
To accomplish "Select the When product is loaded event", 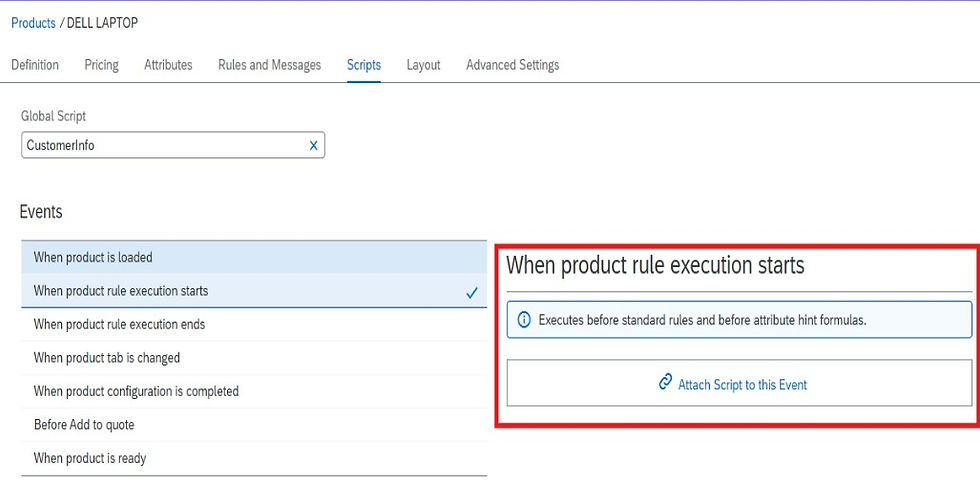I will 93,257.
